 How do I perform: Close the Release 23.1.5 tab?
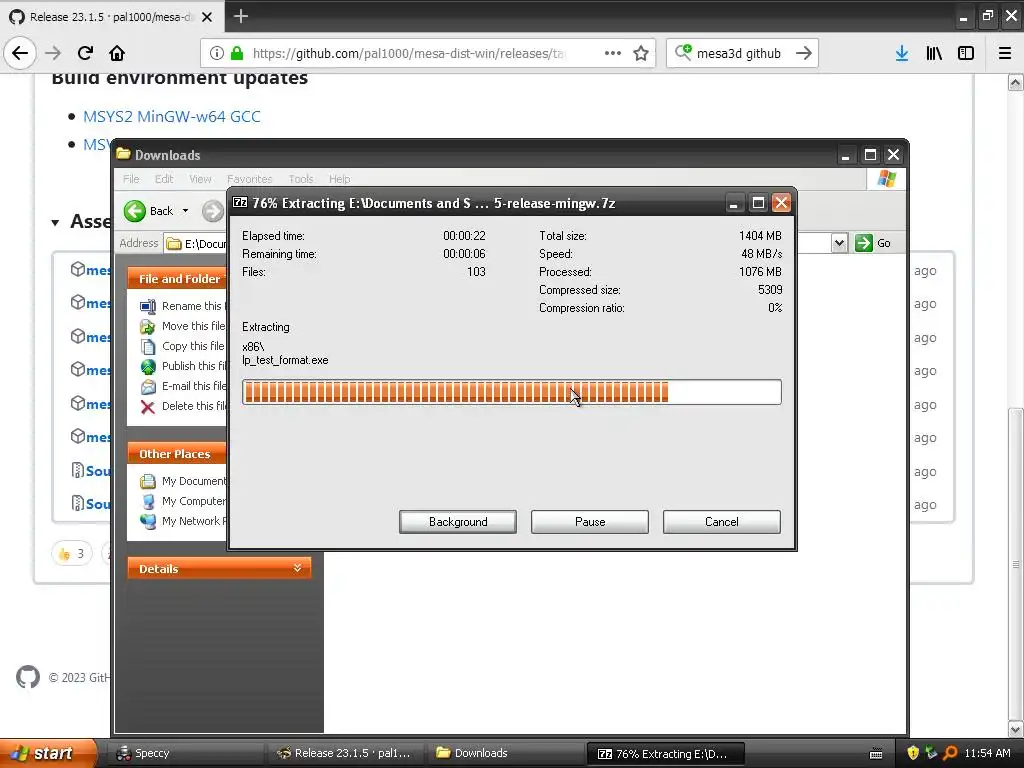[207, 17]
